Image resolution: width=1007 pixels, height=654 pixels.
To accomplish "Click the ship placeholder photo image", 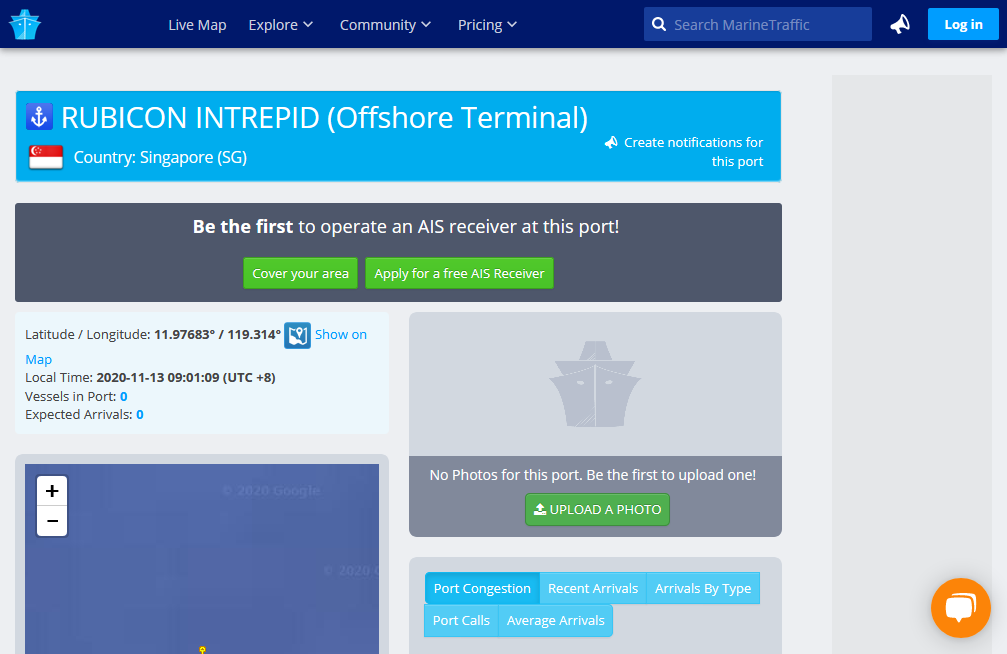I will 595,384.
